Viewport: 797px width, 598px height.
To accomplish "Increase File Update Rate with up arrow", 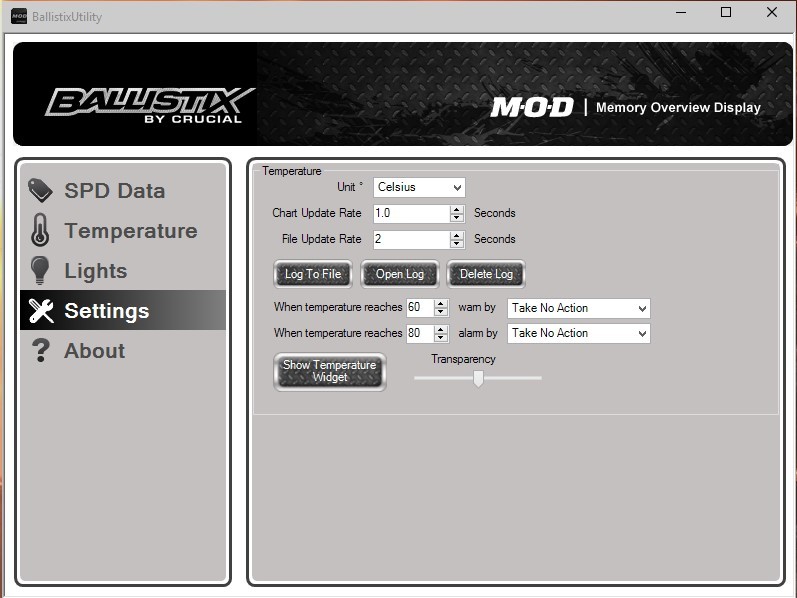I will tap(456, 235).
